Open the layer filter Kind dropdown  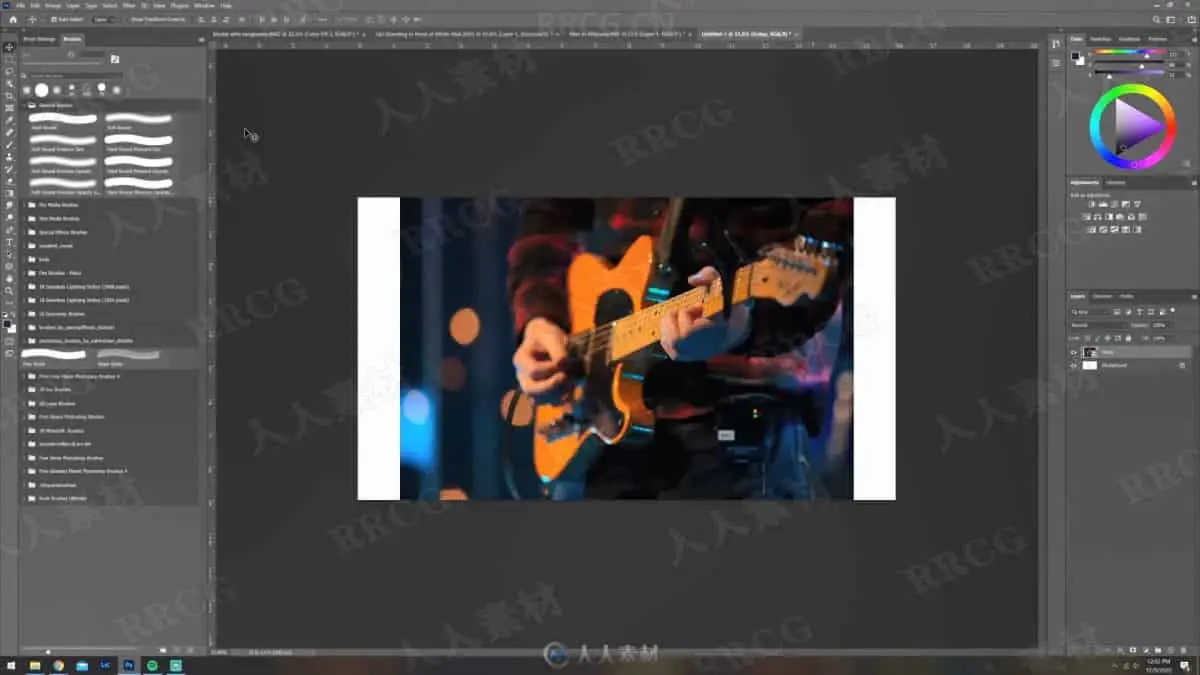point(1090,312)
